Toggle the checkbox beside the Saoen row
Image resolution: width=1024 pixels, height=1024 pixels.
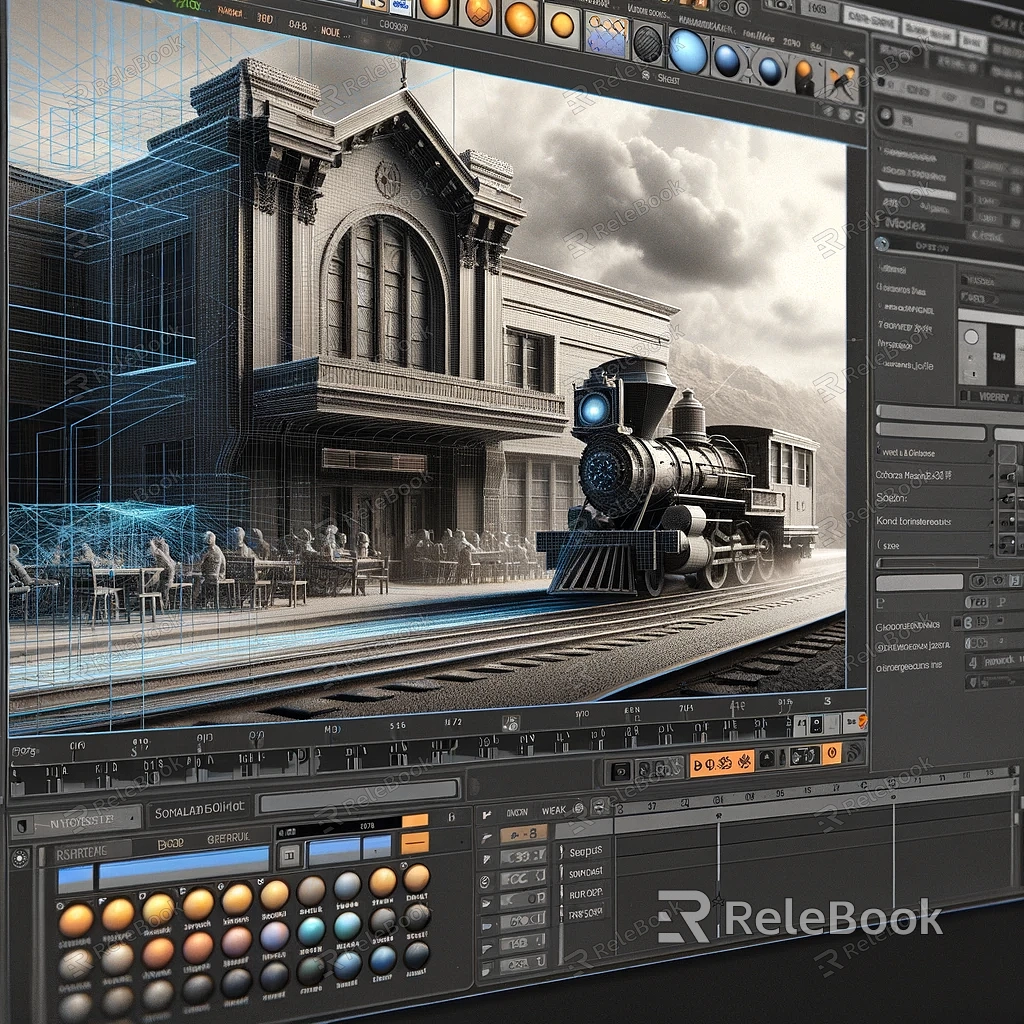click(x=1006, y=497)
